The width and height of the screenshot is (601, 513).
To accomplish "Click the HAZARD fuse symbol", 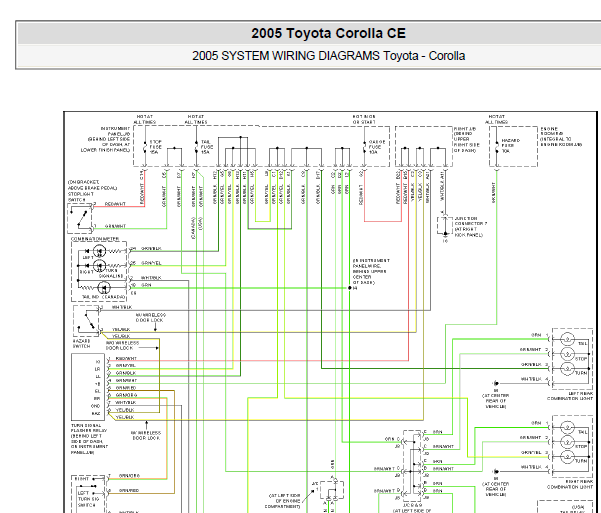I will [497, 146].
